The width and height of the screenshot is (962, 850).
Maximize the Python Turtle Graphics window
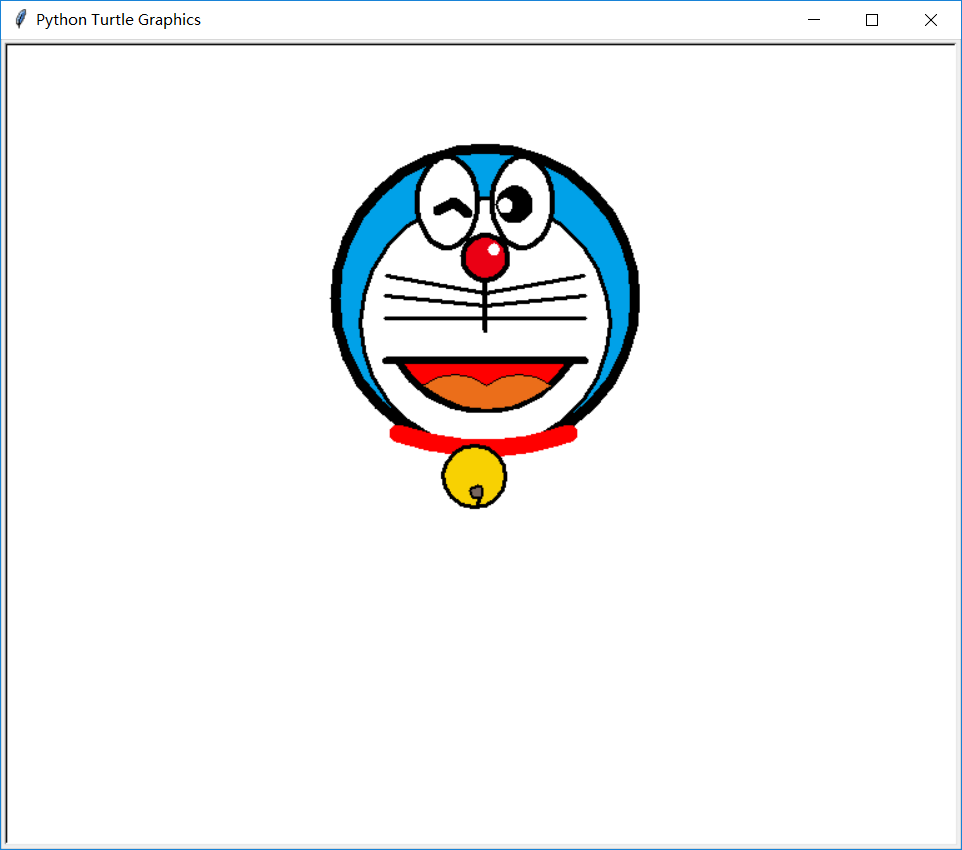(872, 20)
